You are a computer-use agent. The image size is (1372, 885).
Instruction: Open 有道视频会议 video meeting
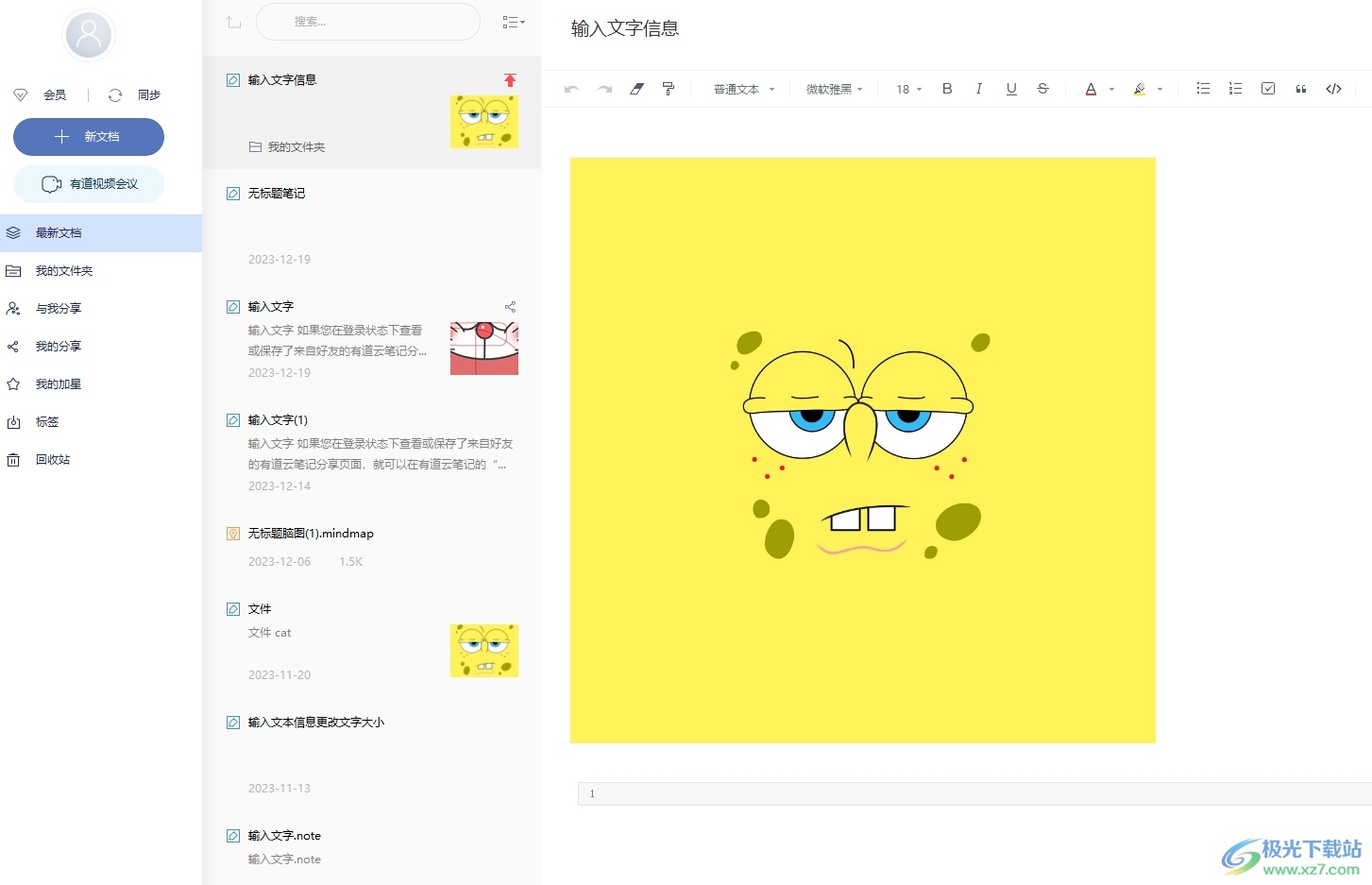click(89, 184)
